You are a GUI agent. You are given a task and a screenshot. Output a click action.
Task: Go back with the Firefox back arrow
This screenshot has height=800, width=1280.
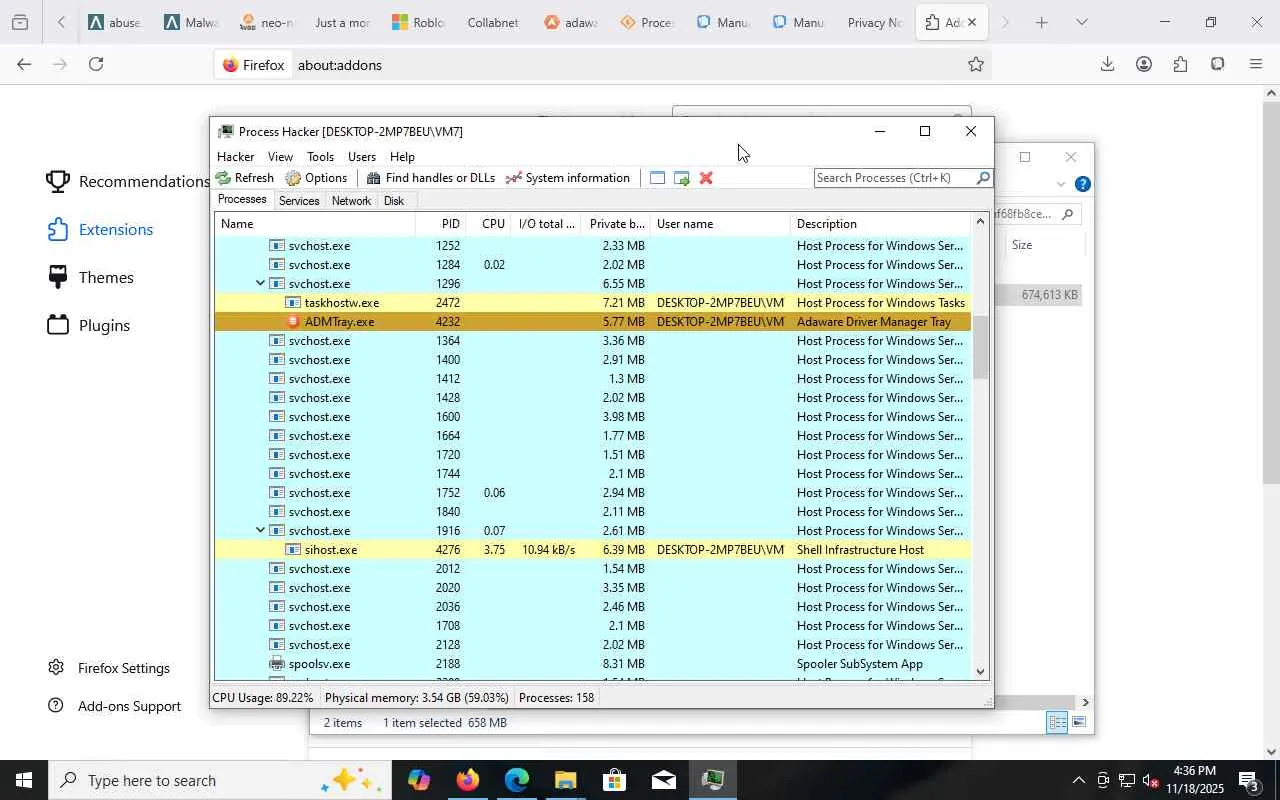pos(24,65)
